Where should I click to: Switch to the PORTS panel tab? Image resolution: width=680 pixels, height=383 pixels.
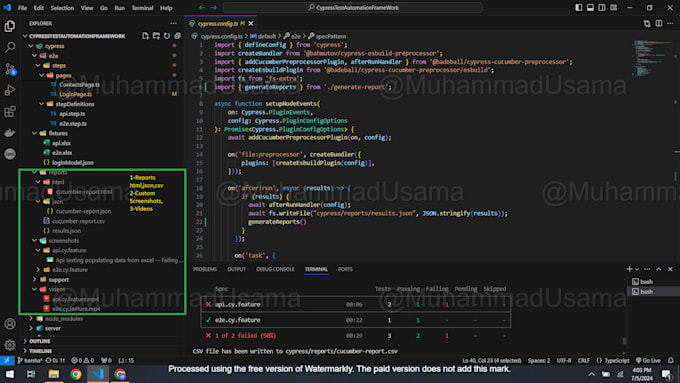(345, 269)
